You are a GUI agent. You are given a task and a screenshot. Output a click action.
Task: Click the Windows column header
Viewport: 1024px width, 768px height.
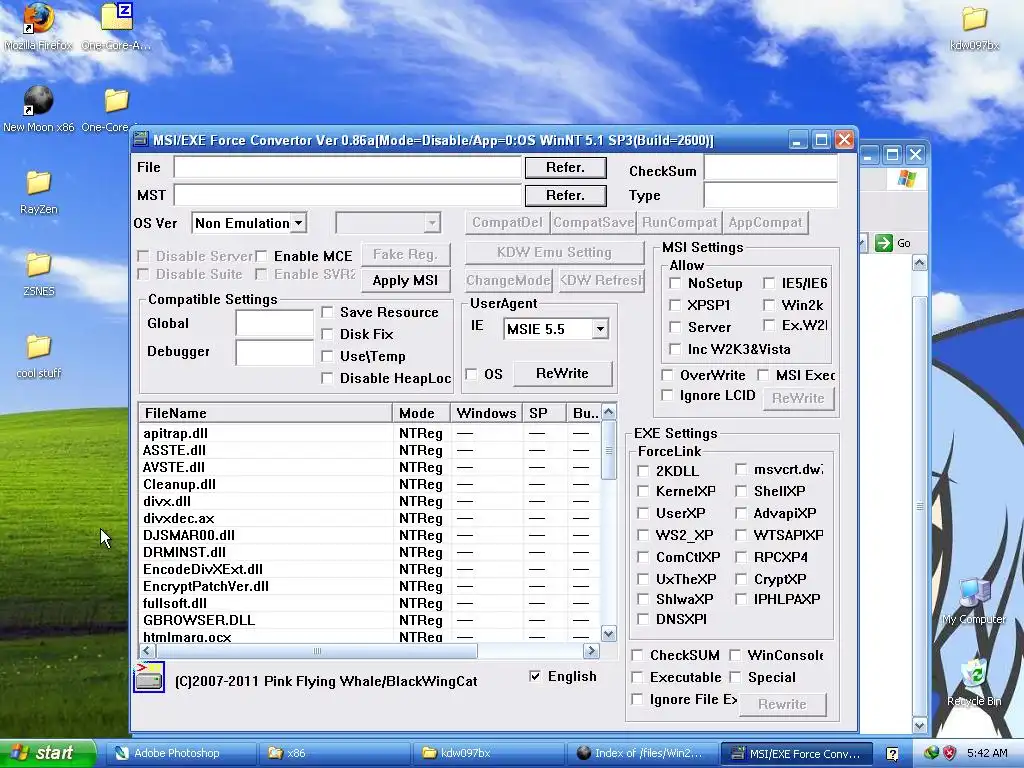(487, 413)
